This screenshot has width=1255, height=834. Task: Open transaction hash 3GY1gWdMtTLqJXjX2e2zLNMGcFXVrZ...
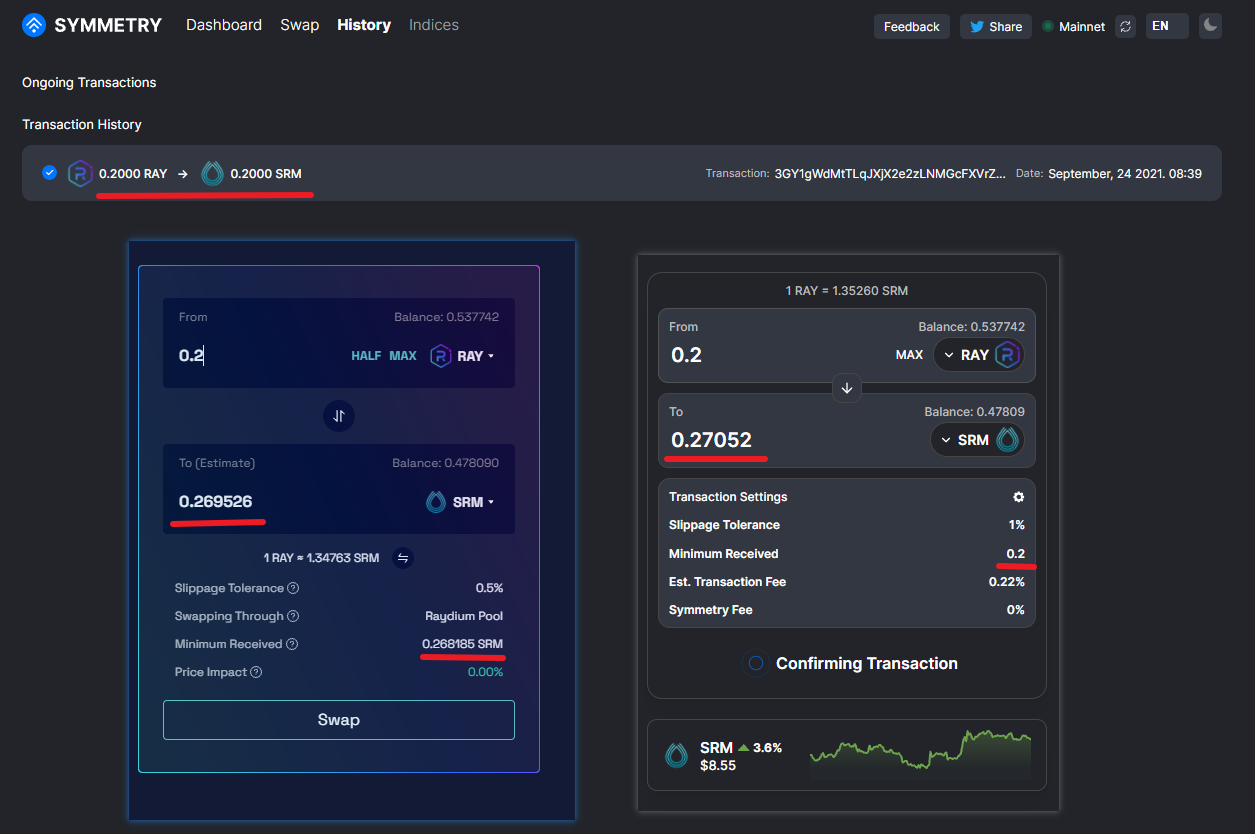click(890, 174)
